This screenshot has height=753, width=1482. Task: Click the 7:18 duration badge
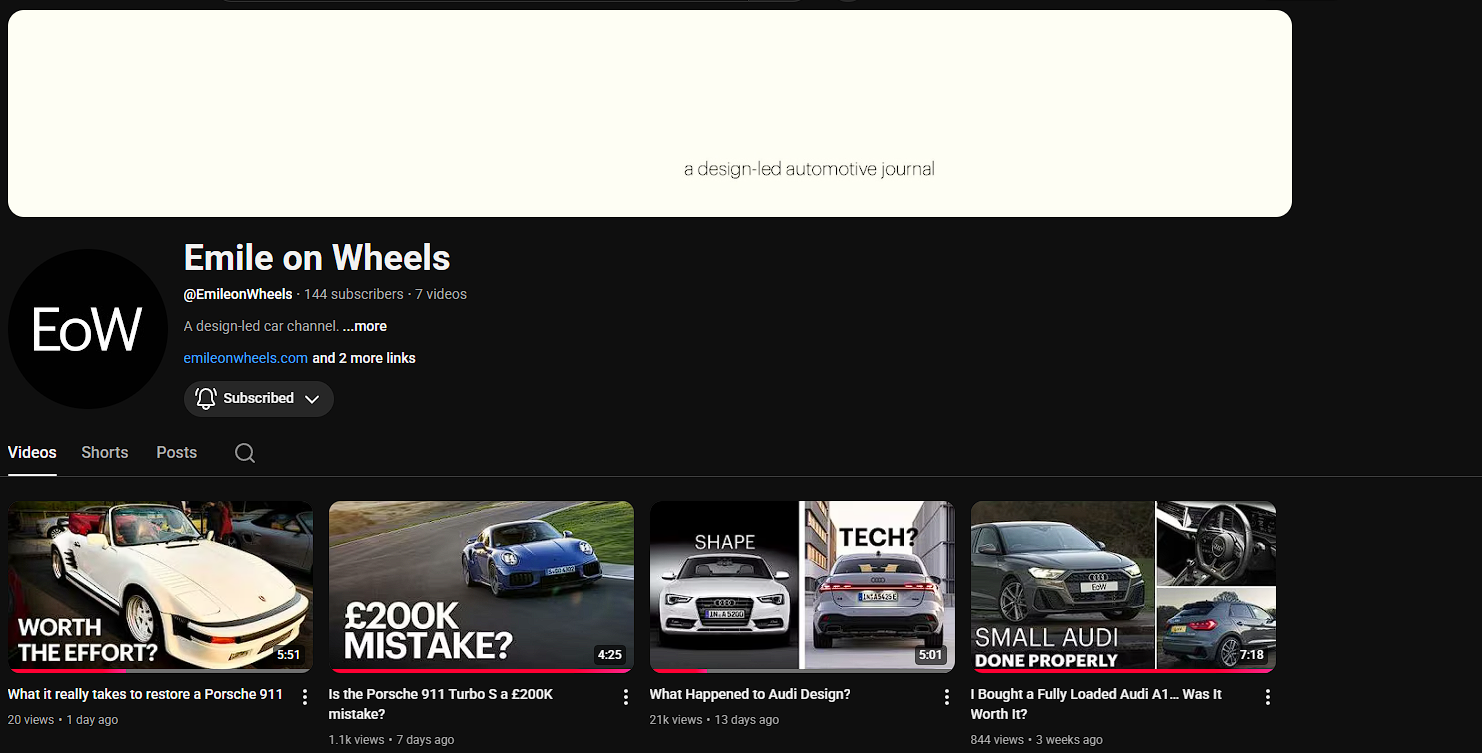tap(1252, 655)
